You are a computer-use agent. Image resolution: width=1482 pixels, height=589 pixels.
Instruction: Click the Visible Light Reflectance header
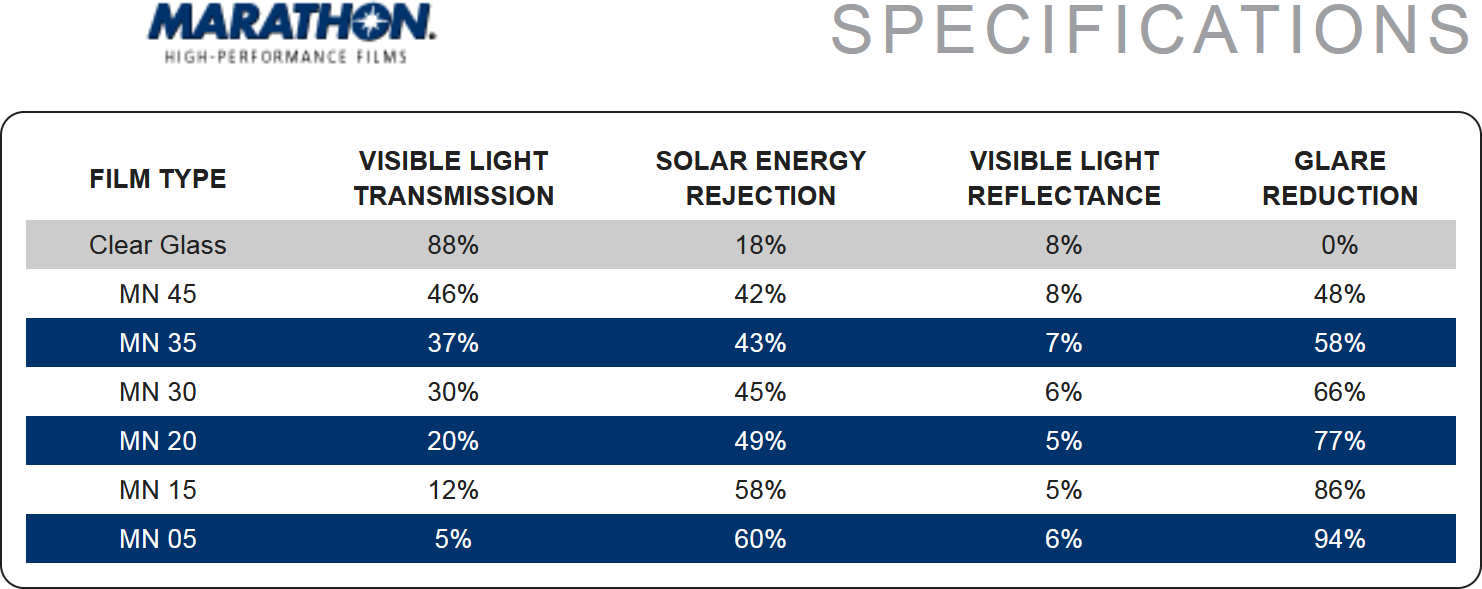coord(1064,179)
